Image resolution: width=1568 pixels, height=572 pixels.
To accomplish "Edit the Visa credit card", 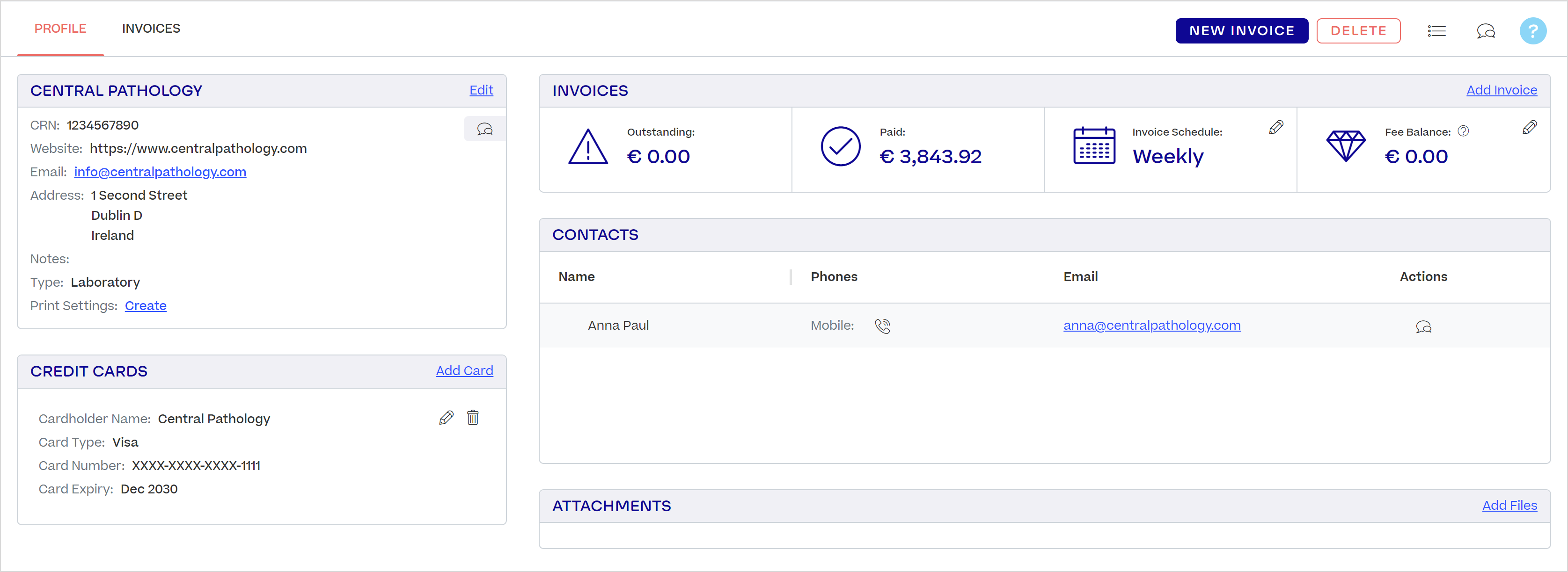I will pos(446,418).
